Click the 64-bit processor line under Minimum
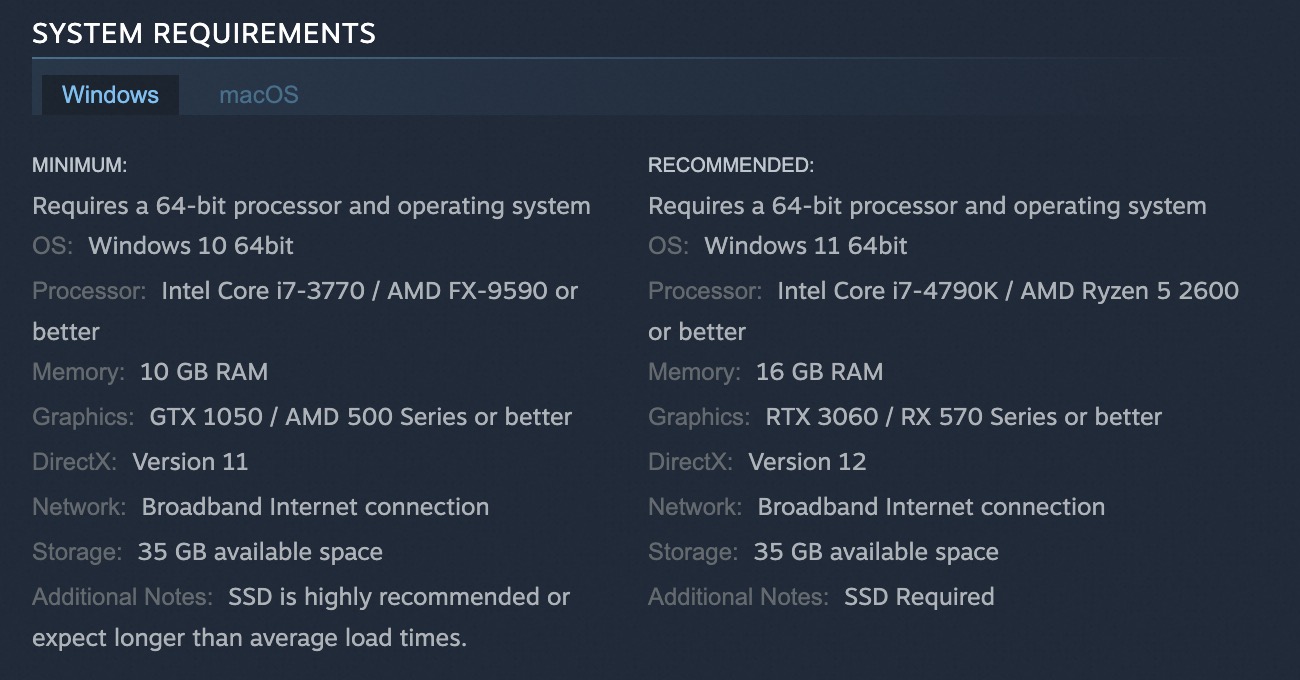Viewport: 1300px width, 680px height. click(311, 206)
